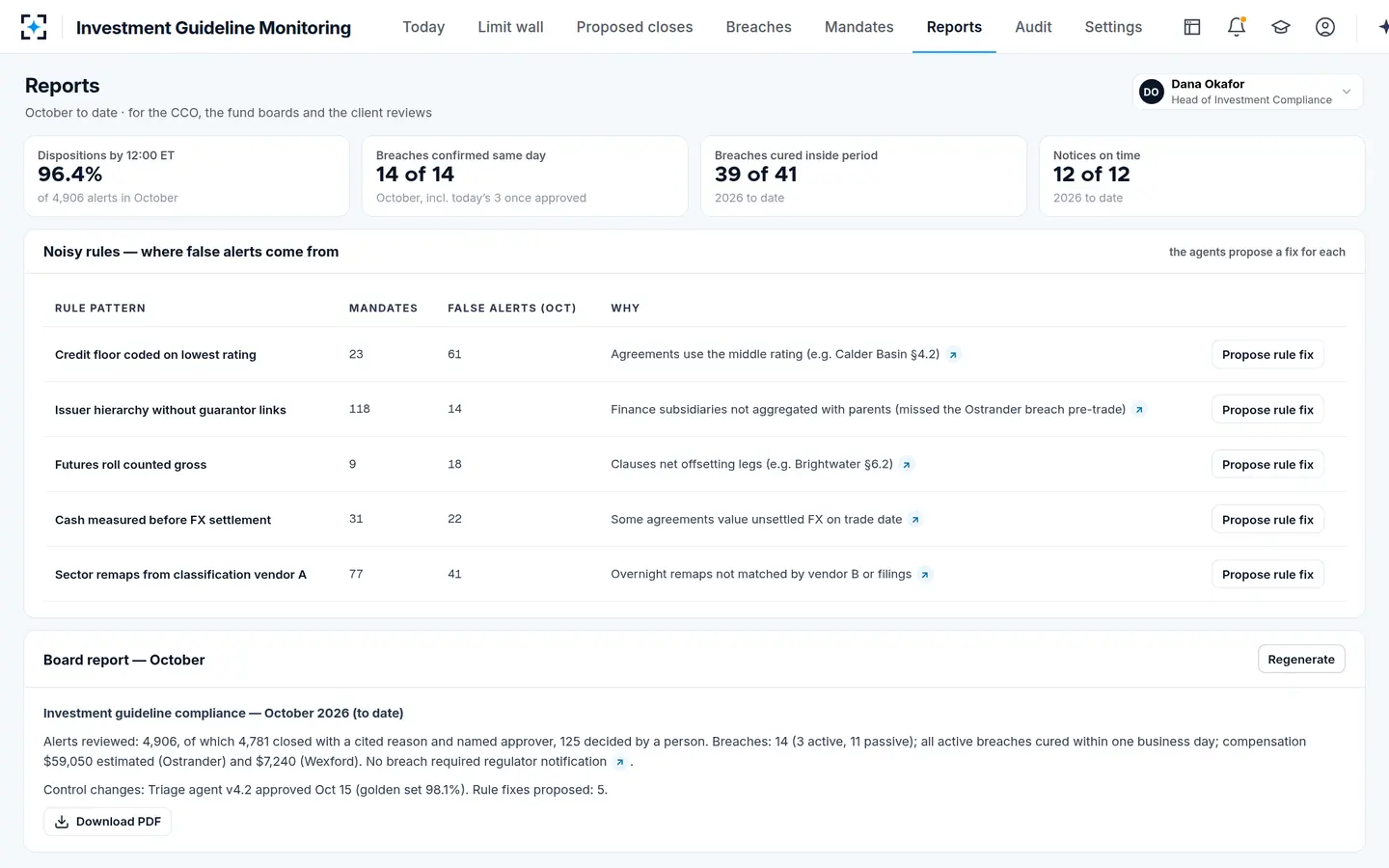This screenshot has width=1389, height=868.
Task: Click the 'Investment Guideline Monitoring' title
Action: pyautogui.click(x=213, y=28)
